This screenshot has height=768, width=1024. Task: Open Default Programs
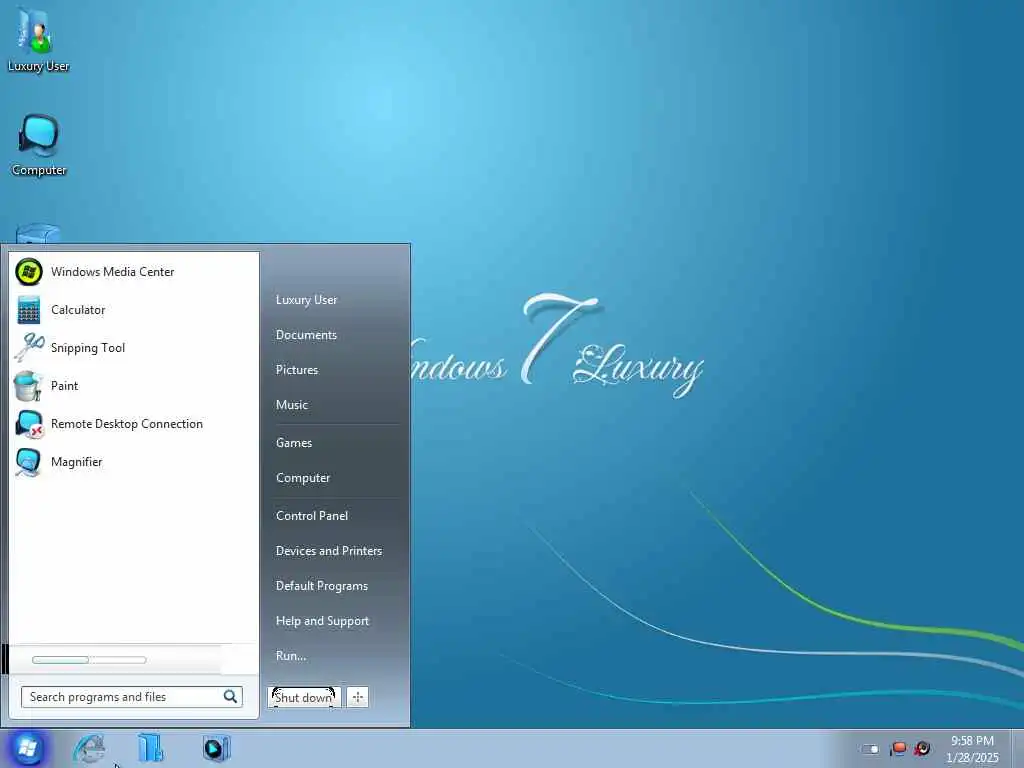coord(321,586)
